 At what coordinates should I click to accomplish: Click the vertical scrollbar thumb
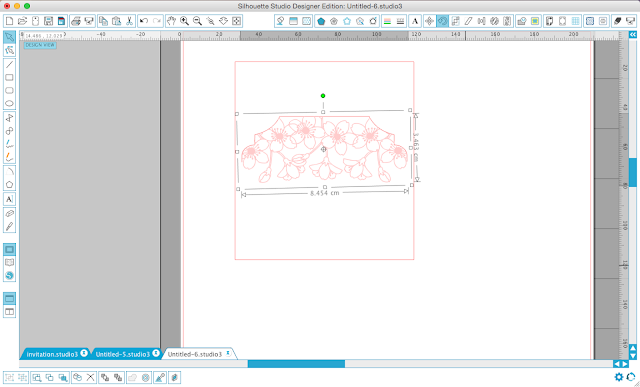[633, 172]
